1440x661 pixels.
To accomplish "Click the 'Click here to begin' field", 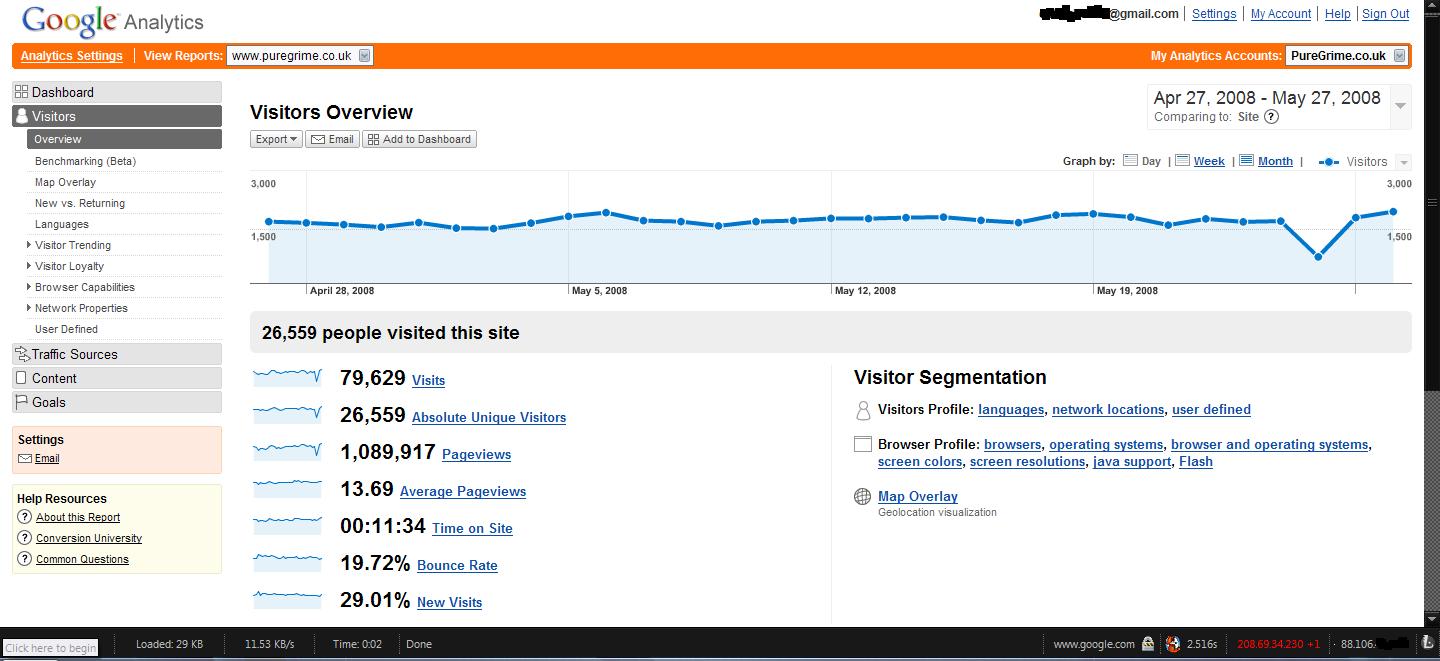I will 51,648.
